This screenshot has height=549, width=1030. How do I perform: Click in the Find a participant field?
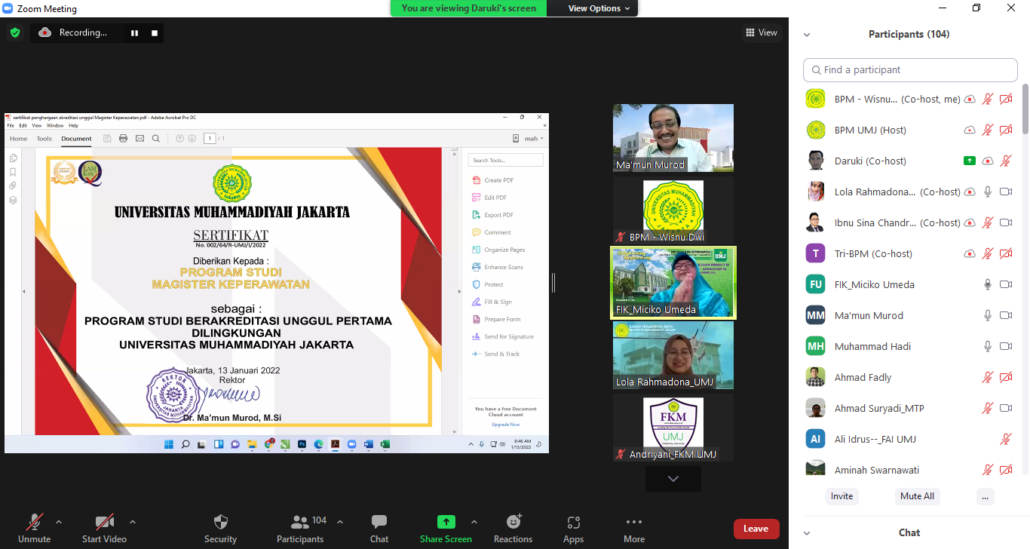click(x=910, y=70)
